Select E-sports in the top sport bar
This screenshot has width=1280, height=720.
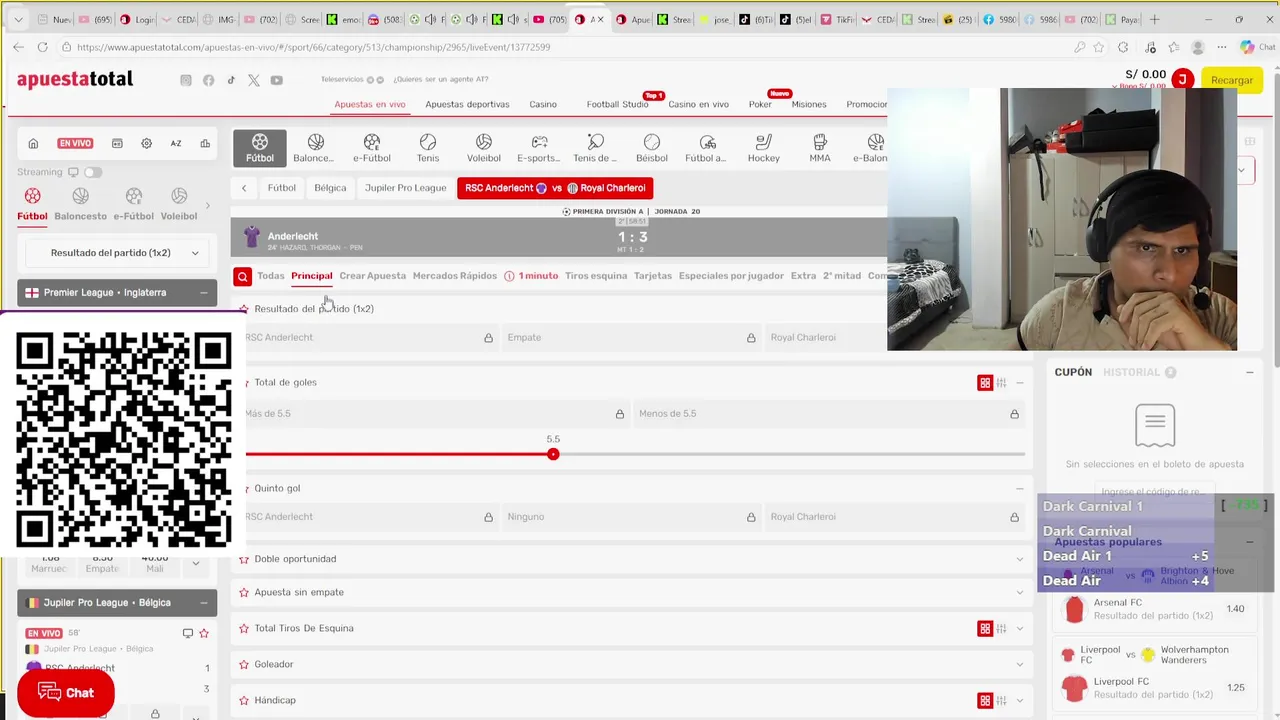pyautogui.click(x=539, y=148)
